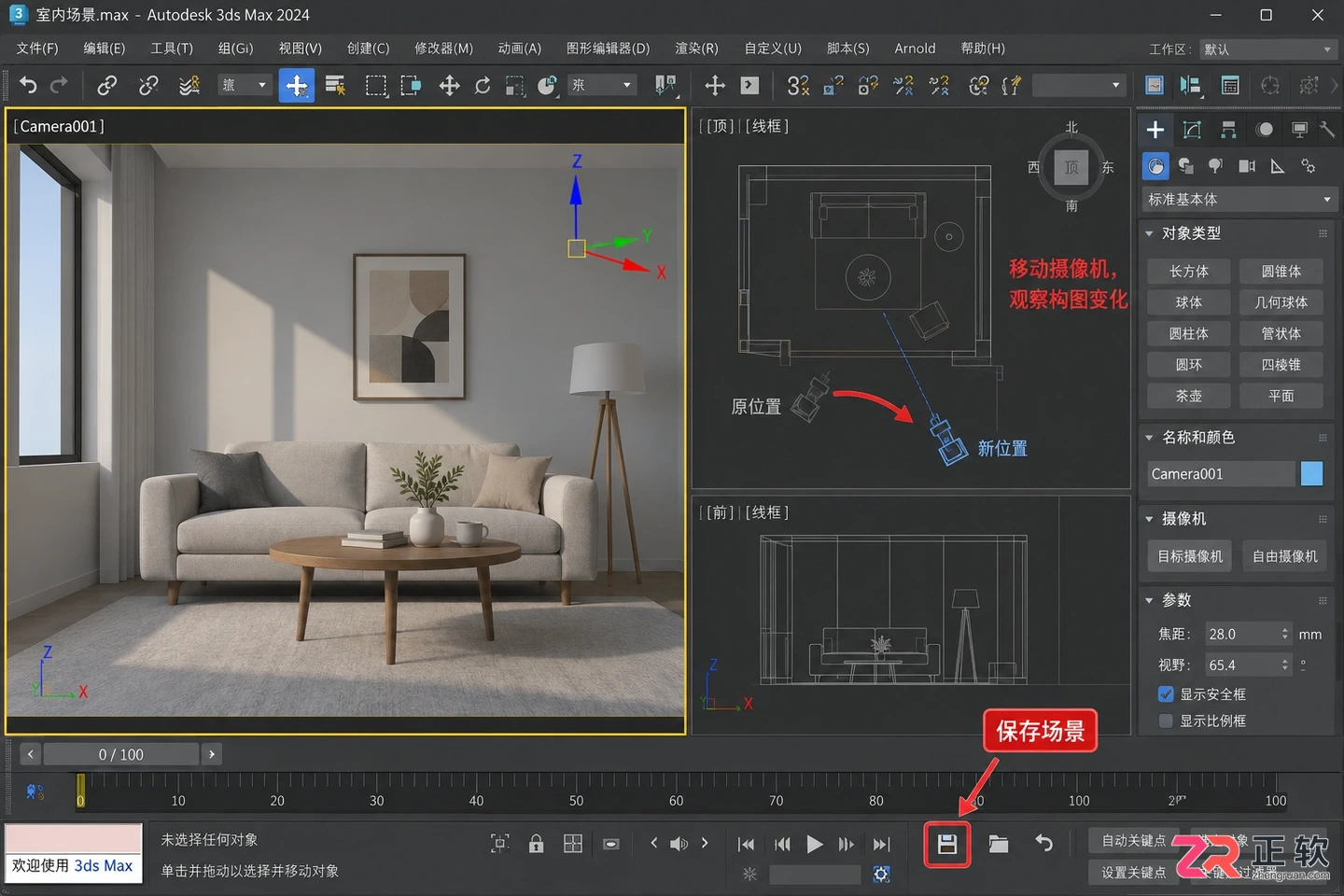
Task: Open the 渲染(R) menu
Action: click(x=697, y=49)
